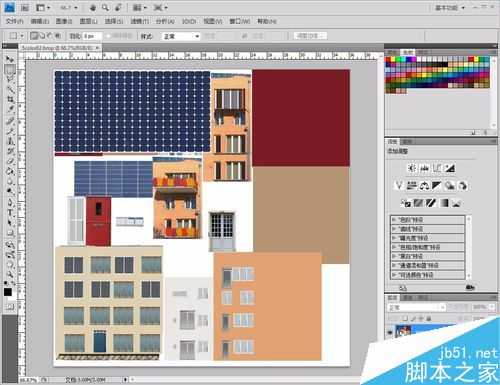Open the layer blend mode dropdown
This screenshot has width=500, height=385.
coord(416,307)
